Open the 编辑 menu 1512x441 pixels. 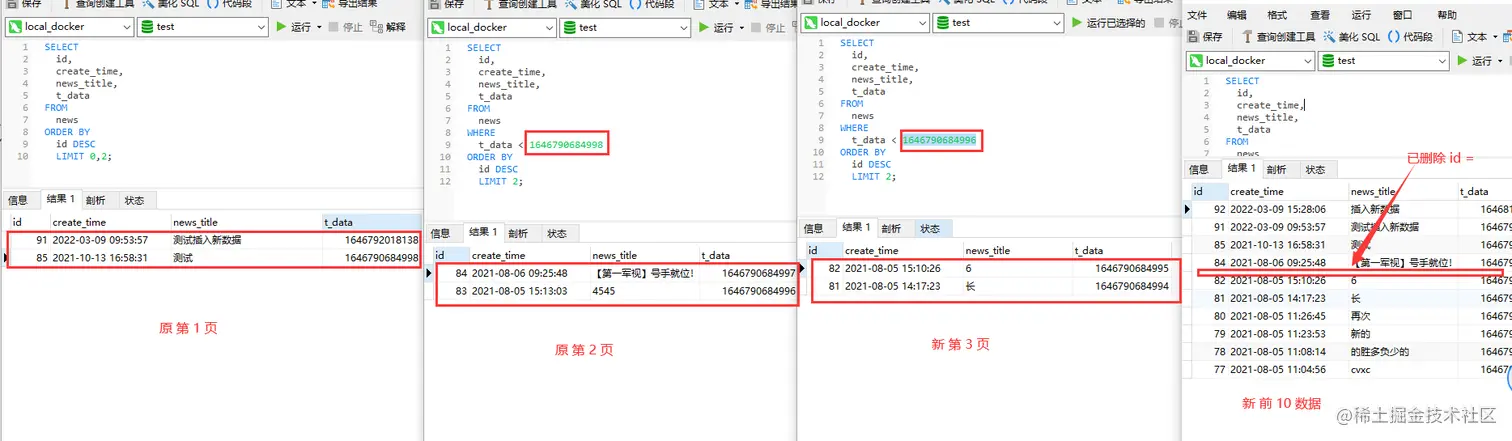(1237, 15)
